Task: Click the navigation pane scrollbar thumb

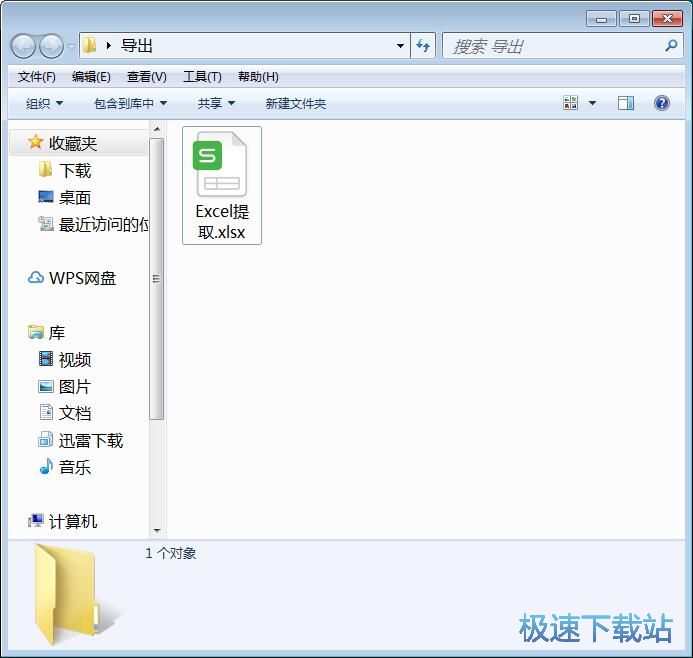Action: [x=156, y=279]
